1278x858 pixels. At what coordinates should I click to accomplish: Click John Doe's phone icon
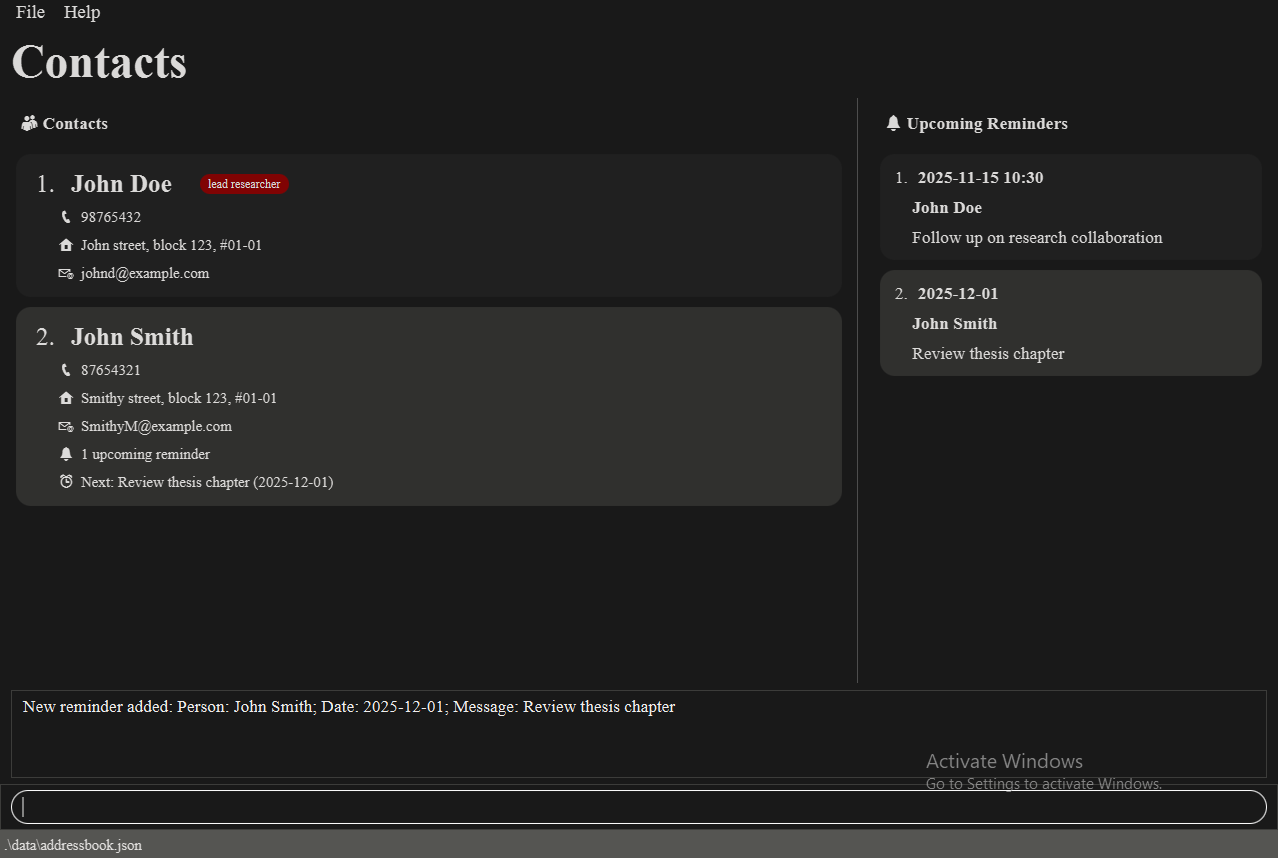tap(66, 217)
